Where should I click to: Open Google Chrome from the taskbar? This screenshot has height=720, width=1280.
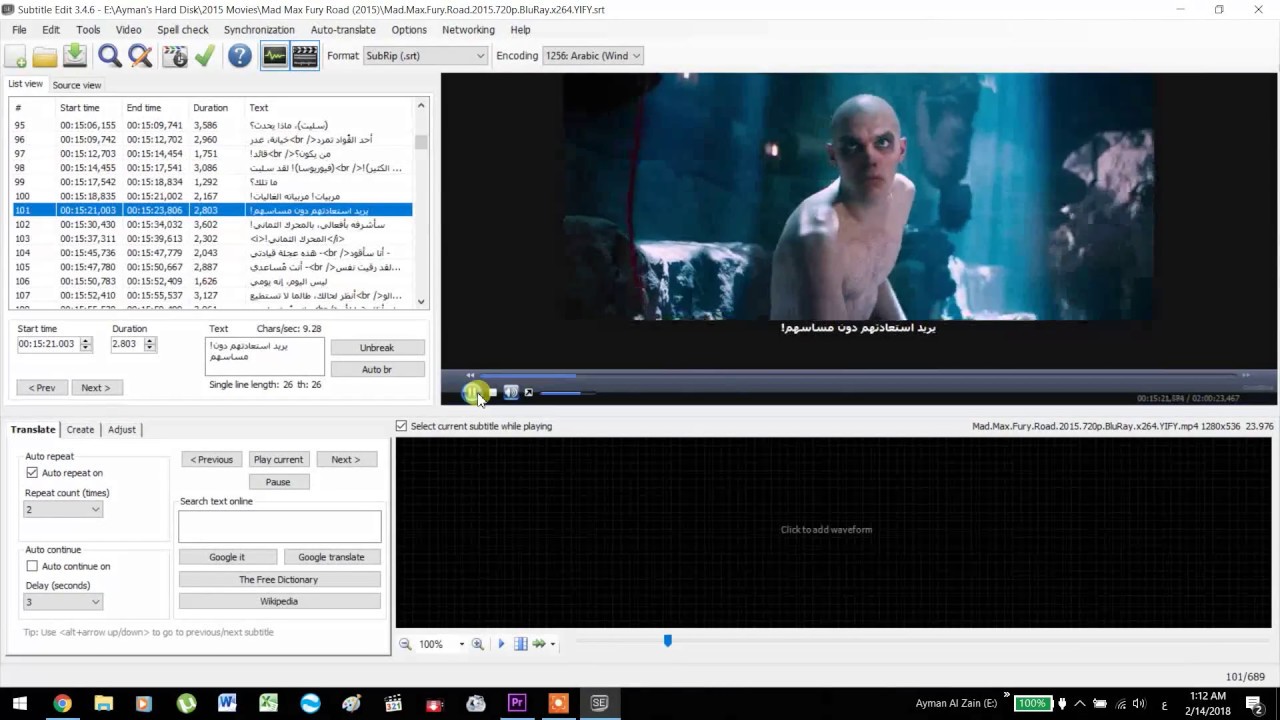62,703
